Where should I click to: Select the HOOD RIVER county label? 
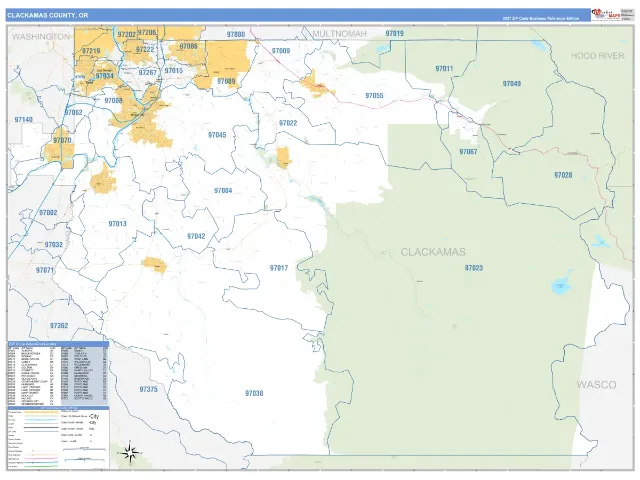coord(598,56)
